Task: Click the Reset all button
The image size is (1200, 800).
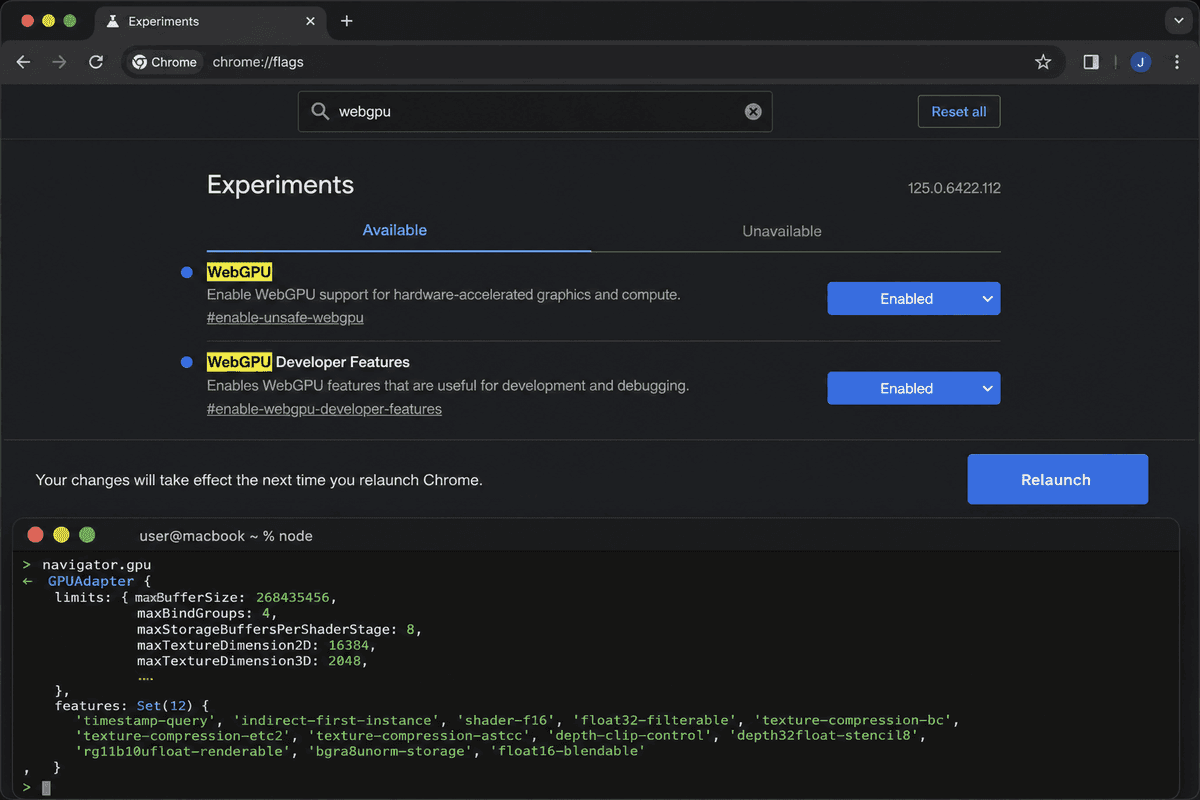Action: point(959,112)
